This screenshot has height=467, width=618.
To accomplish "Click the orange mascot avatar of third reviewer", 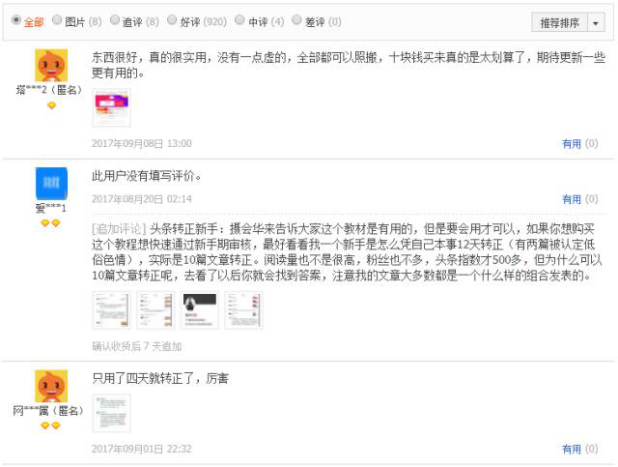I will pyautogui.click(x=51, y=386).
